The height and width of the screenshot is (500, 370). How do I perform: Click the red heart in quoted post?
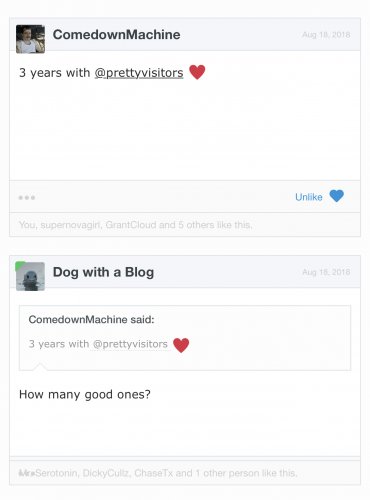181,345
